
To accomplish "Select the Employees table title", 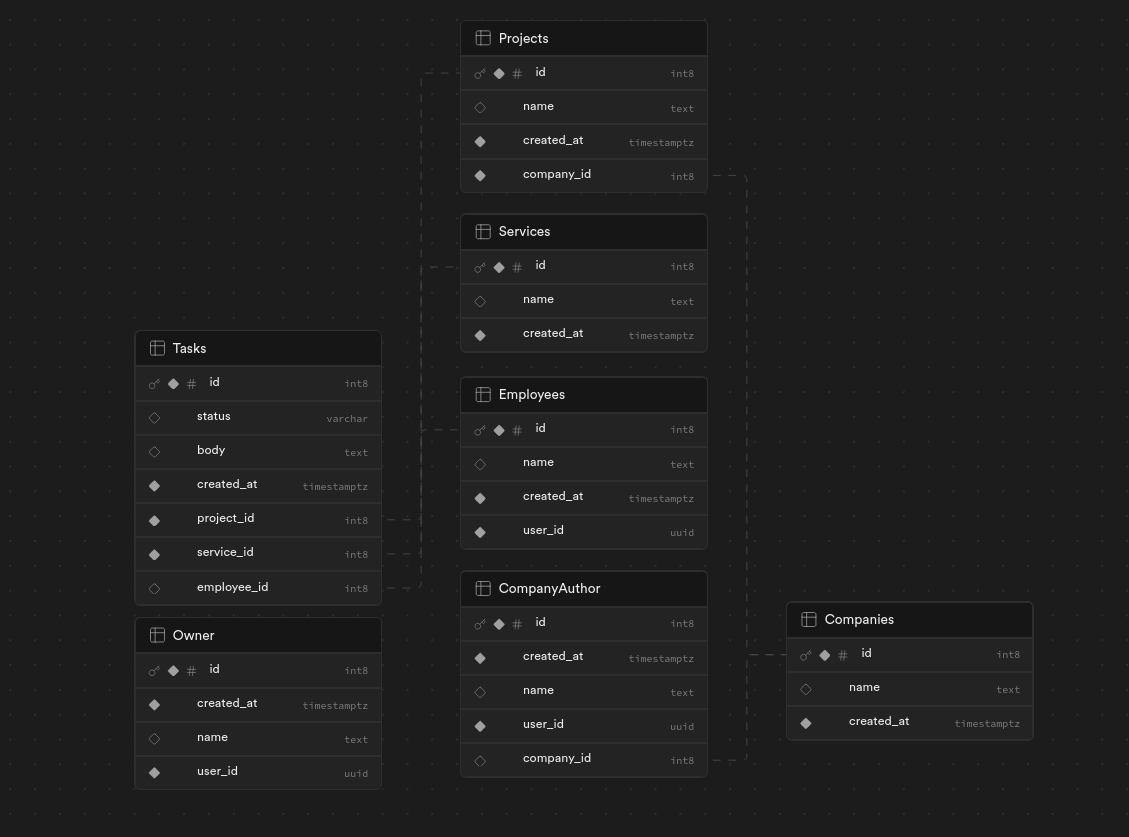I will point(531,394).
